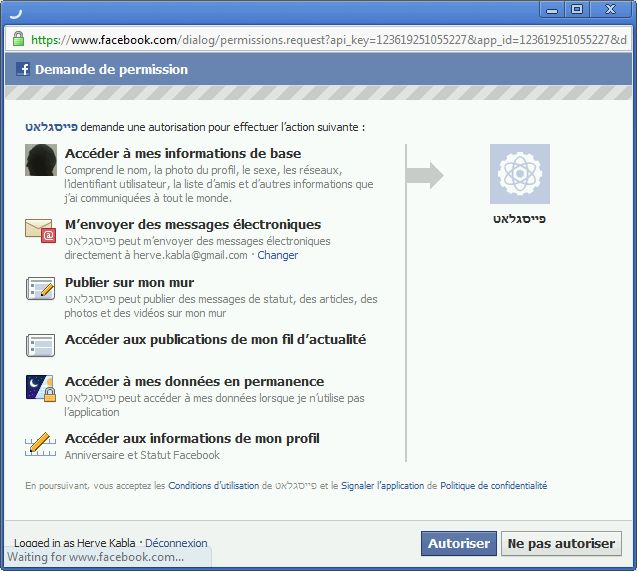Image resolution: width=637 pixels, height=571 pixels.
Task: Click Accéder aux publications de mon fil d'actualité
Action: pyautogui.click(x=216, y=340)
